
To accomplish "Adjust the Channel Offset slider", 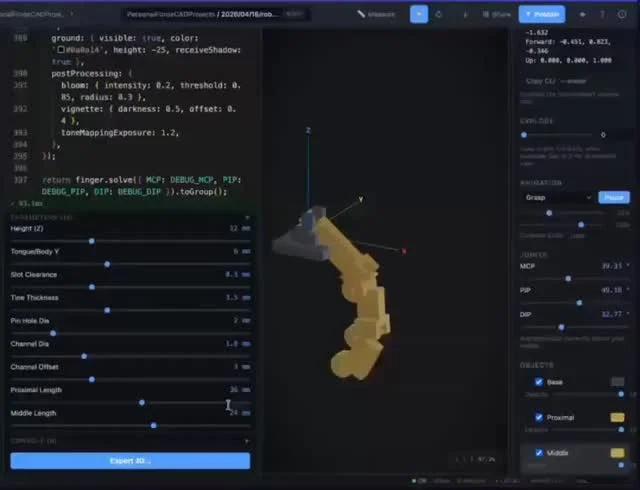I will (x=130, y=379).
